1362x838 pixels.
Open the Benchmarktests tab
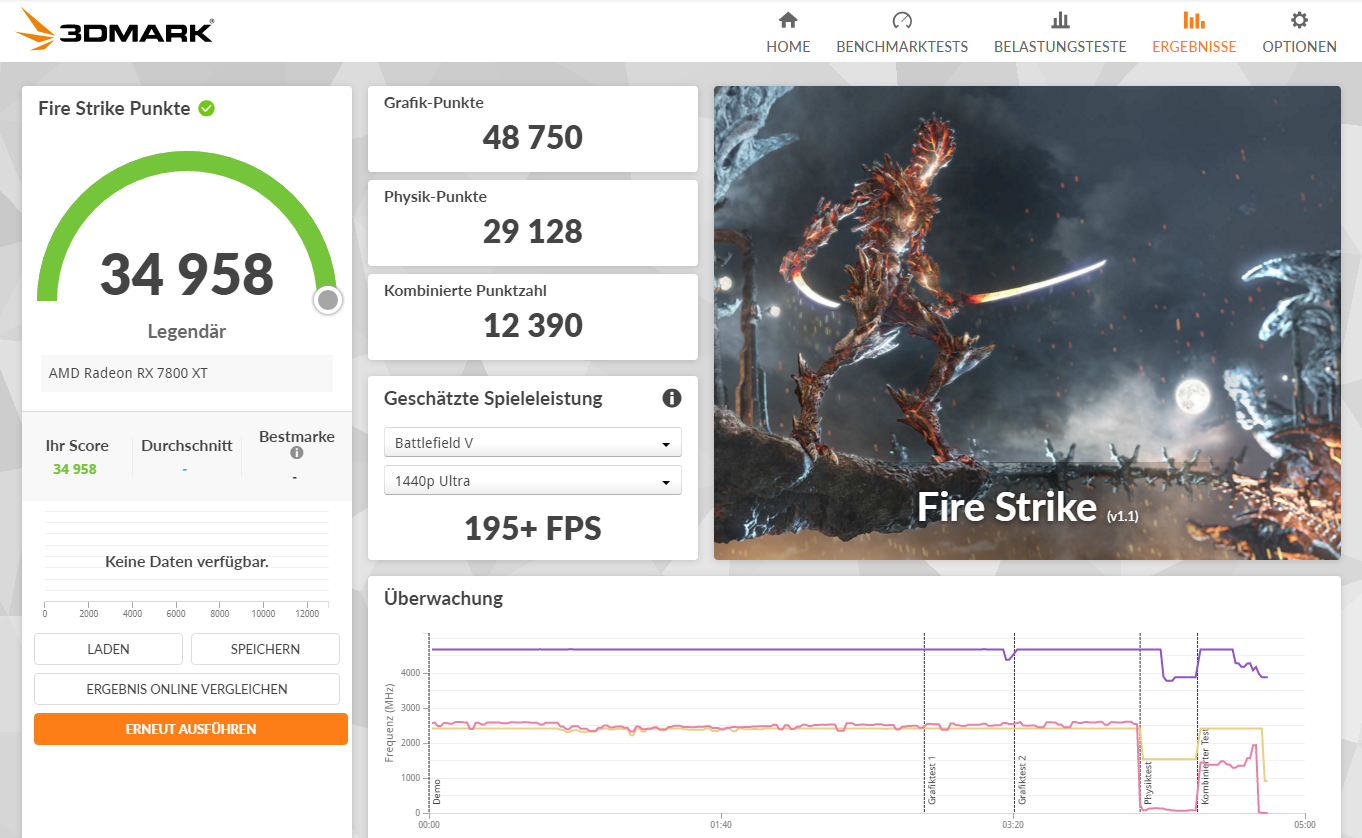(x=902, y=32)
